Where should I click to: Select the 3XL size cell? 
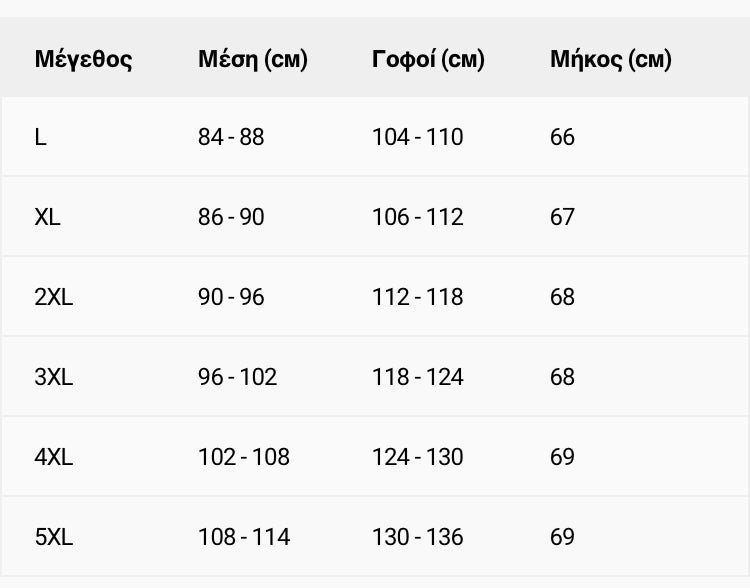[x=54, y=377]
